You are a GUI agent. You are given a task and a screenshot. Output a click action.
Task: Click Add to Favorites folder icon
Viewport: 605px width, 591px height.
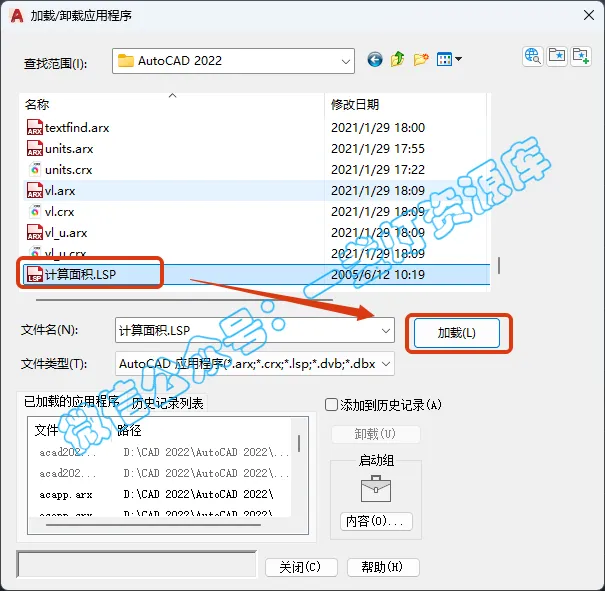tap(581, 56)
